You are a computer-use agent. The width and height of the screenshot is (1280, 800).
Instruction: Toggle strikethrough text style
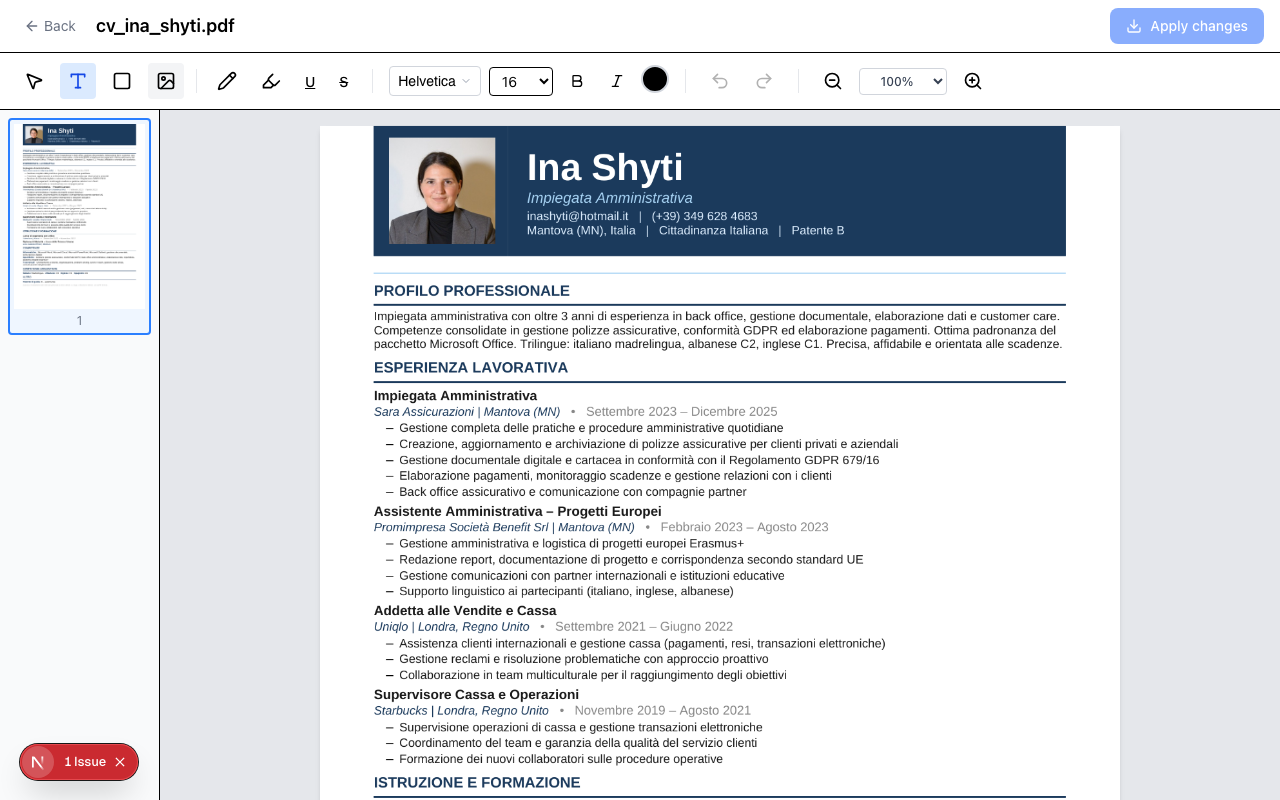click(344, 82)
